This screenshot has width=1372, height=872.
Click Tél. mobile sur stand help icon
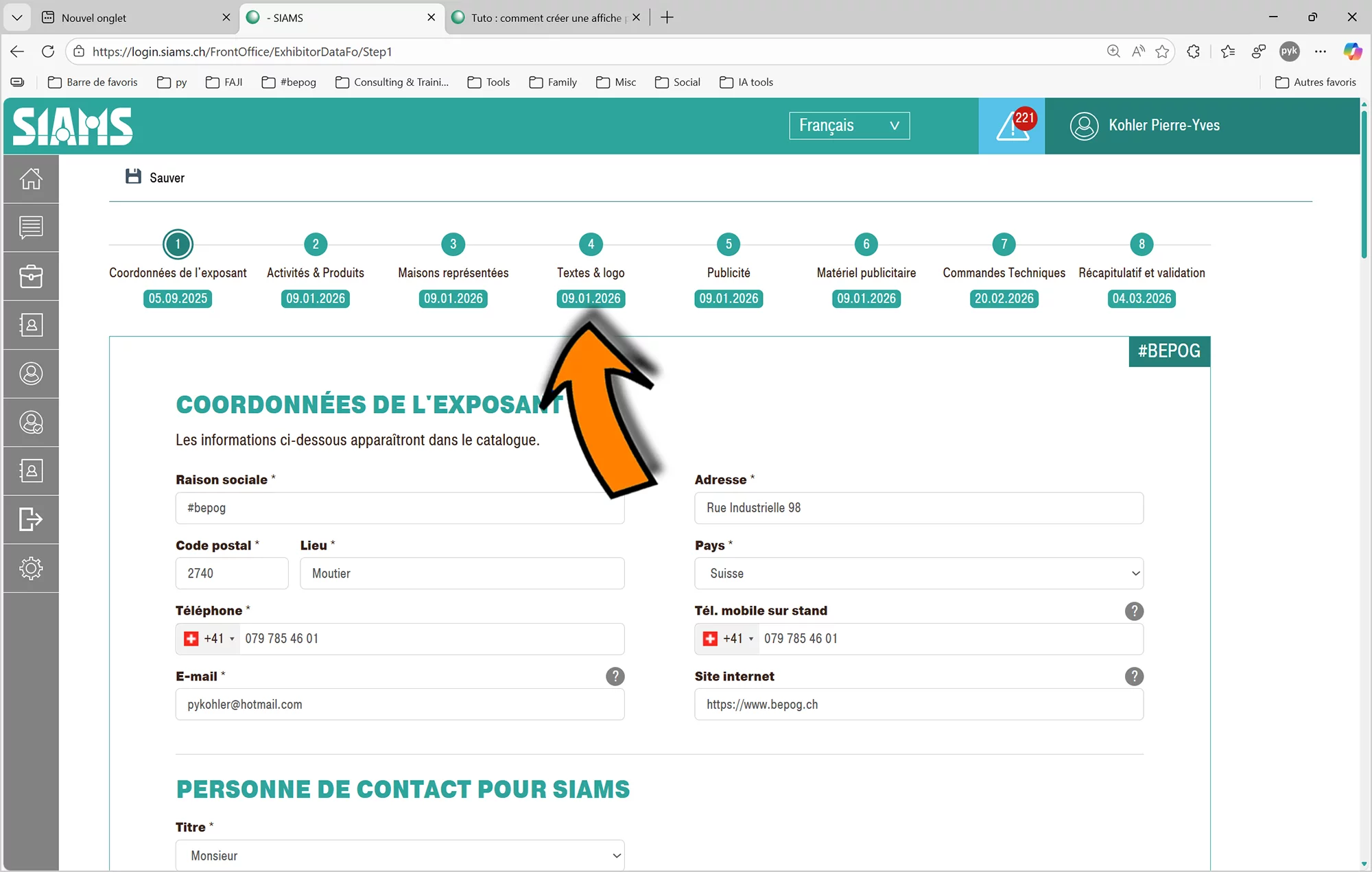coord(1134,611)
